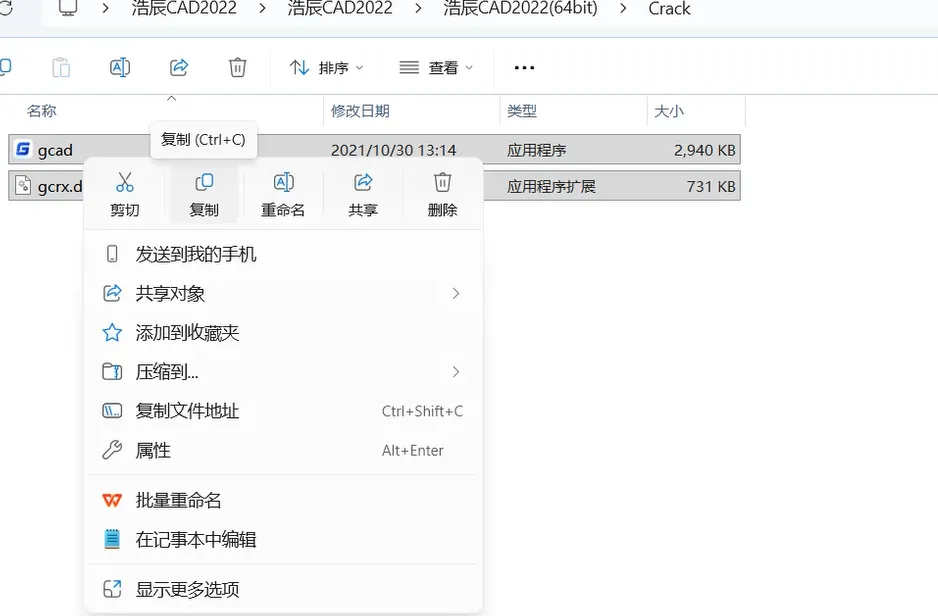Click the 2021/10/30 13:14 date cell
The image size is (938, 616).
393,150
